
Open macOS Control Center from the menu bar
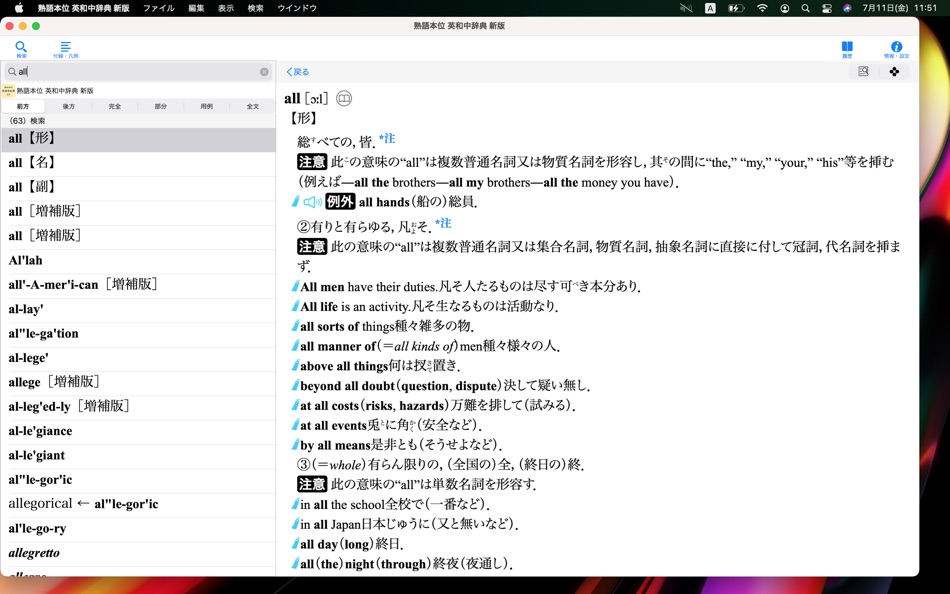click(x=826, y=8)
